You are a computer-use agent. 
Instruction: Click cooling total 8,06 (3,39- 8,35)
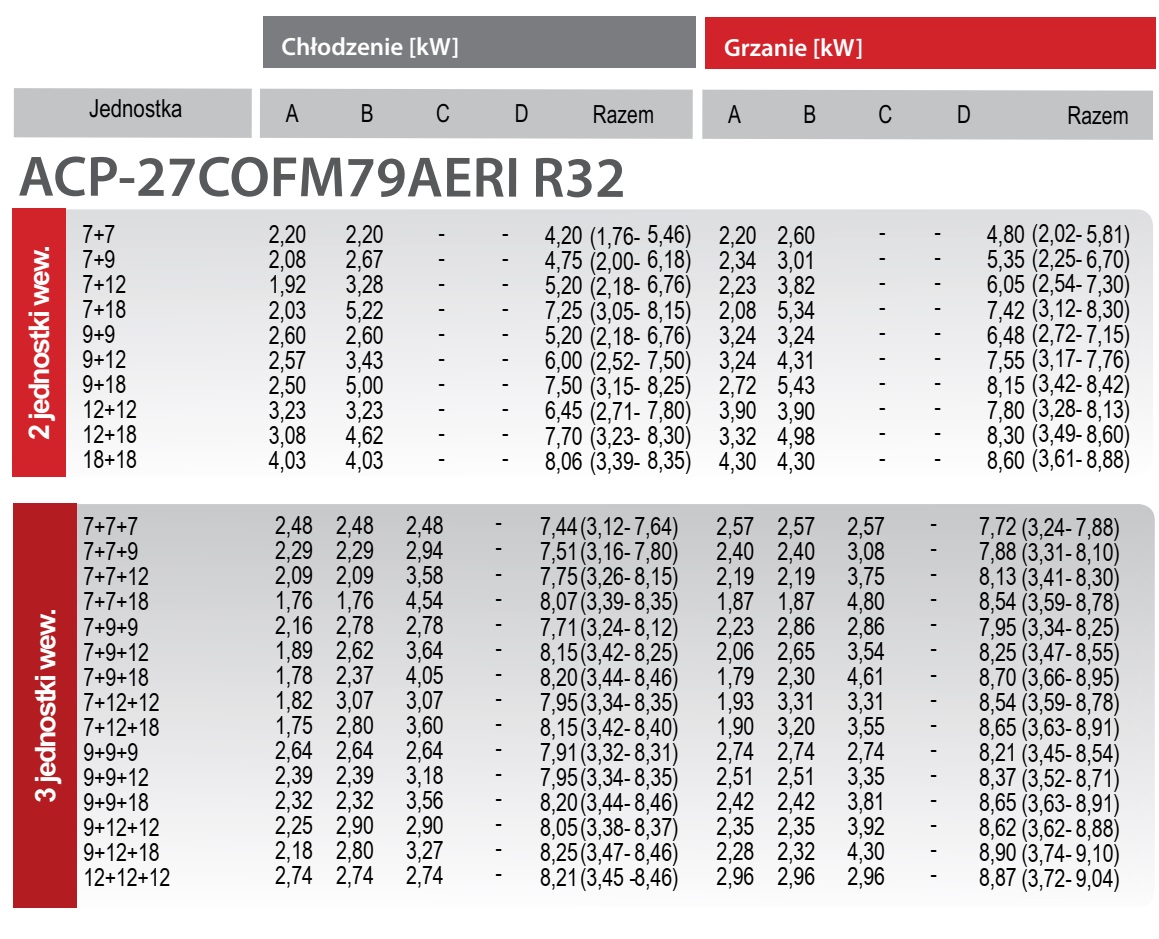point(618,461)
